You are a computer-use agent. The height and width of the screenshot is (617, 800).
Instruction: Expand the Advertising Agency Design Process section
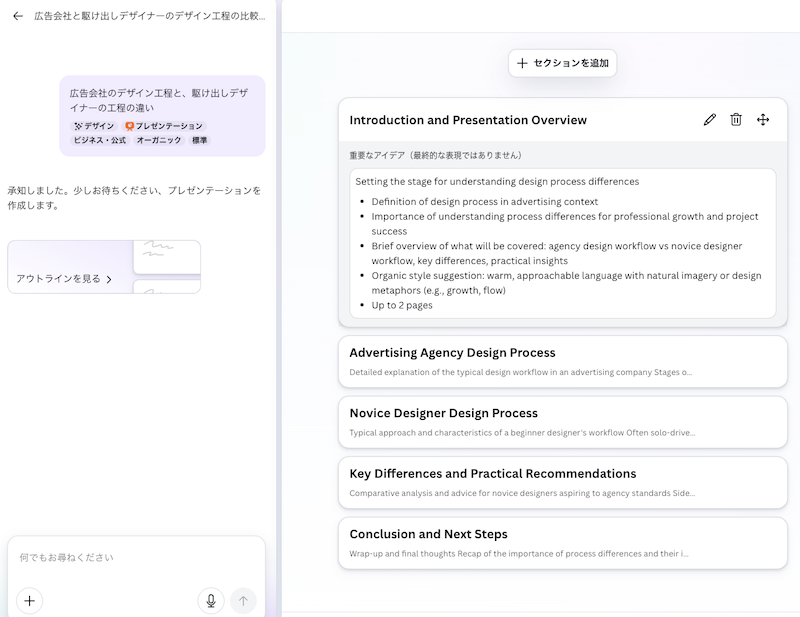562,361
